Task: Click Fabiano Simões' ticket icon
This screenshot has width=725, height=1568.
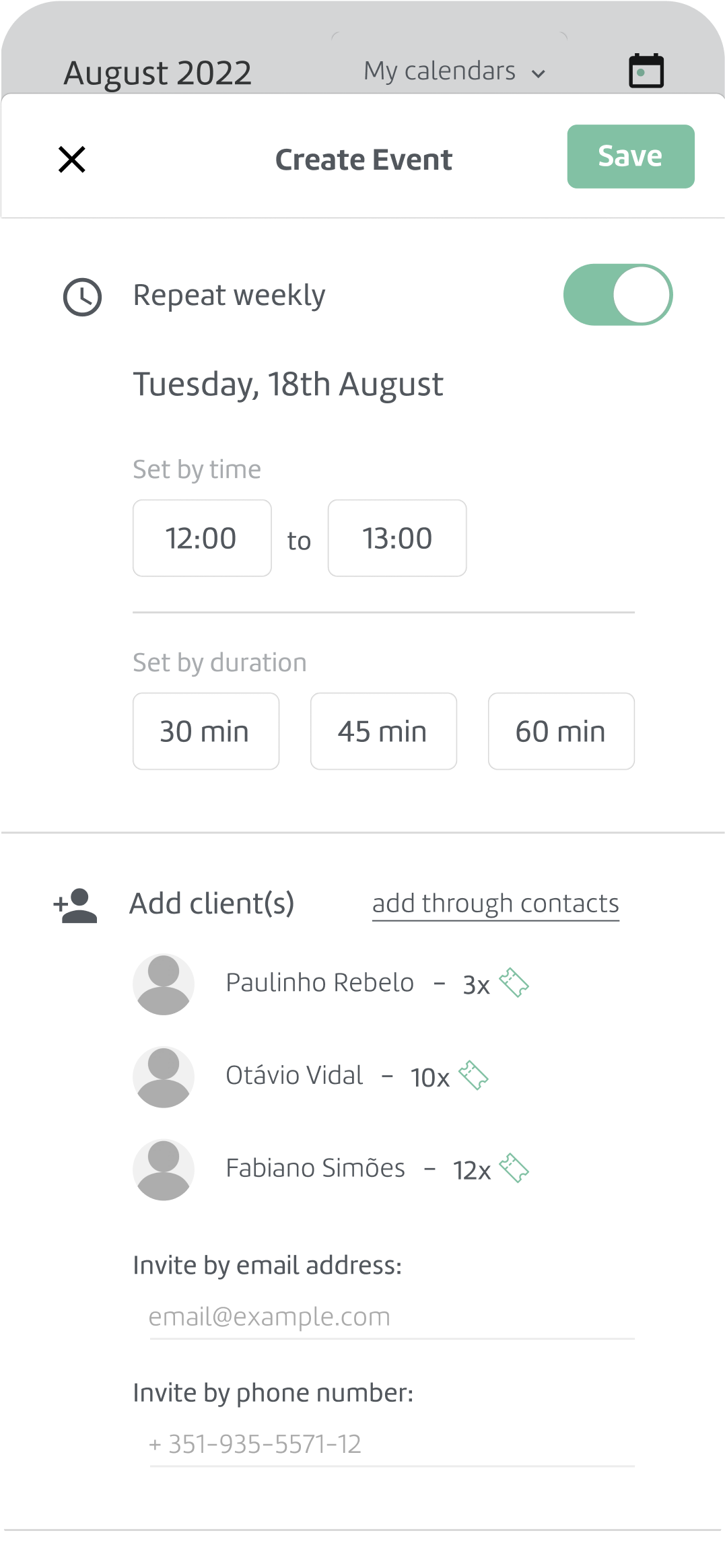Action: [514, 1168]
